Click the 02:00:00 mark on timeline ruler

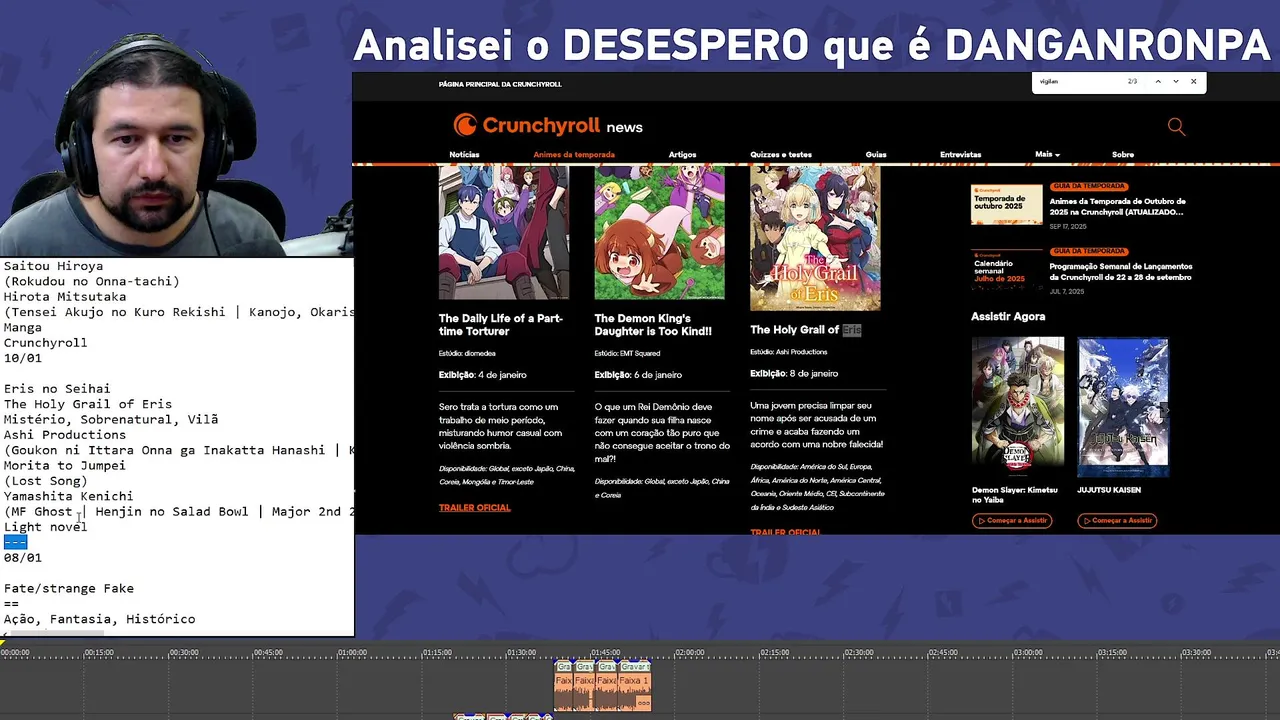[689, 653]
